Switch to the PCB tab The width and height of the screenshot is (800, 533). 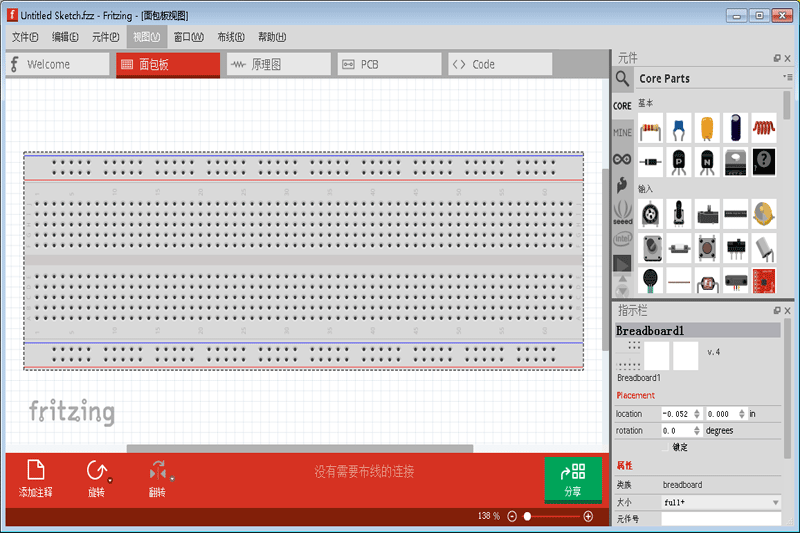[388, 64]
